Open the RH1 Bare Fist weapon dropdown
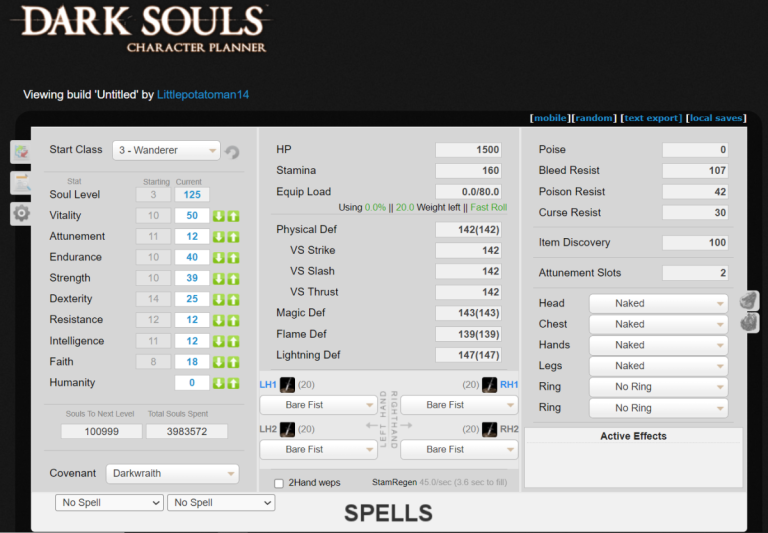Screen dimensions: 768x533 tap(459, 405)
